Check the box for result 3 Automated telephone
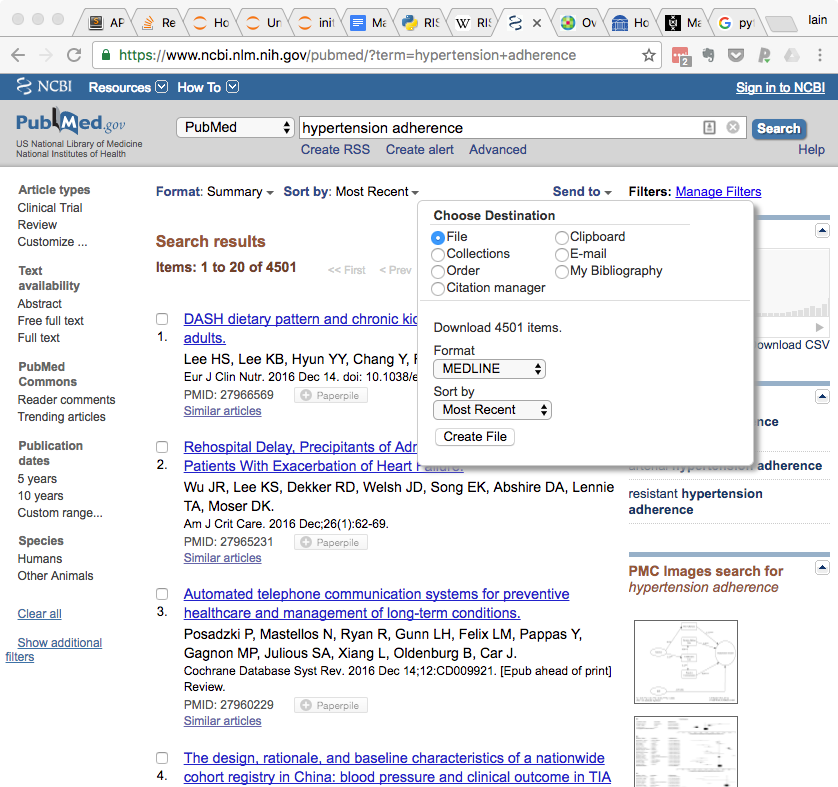Viewport: 838px width, 787px height. (162, 594)
